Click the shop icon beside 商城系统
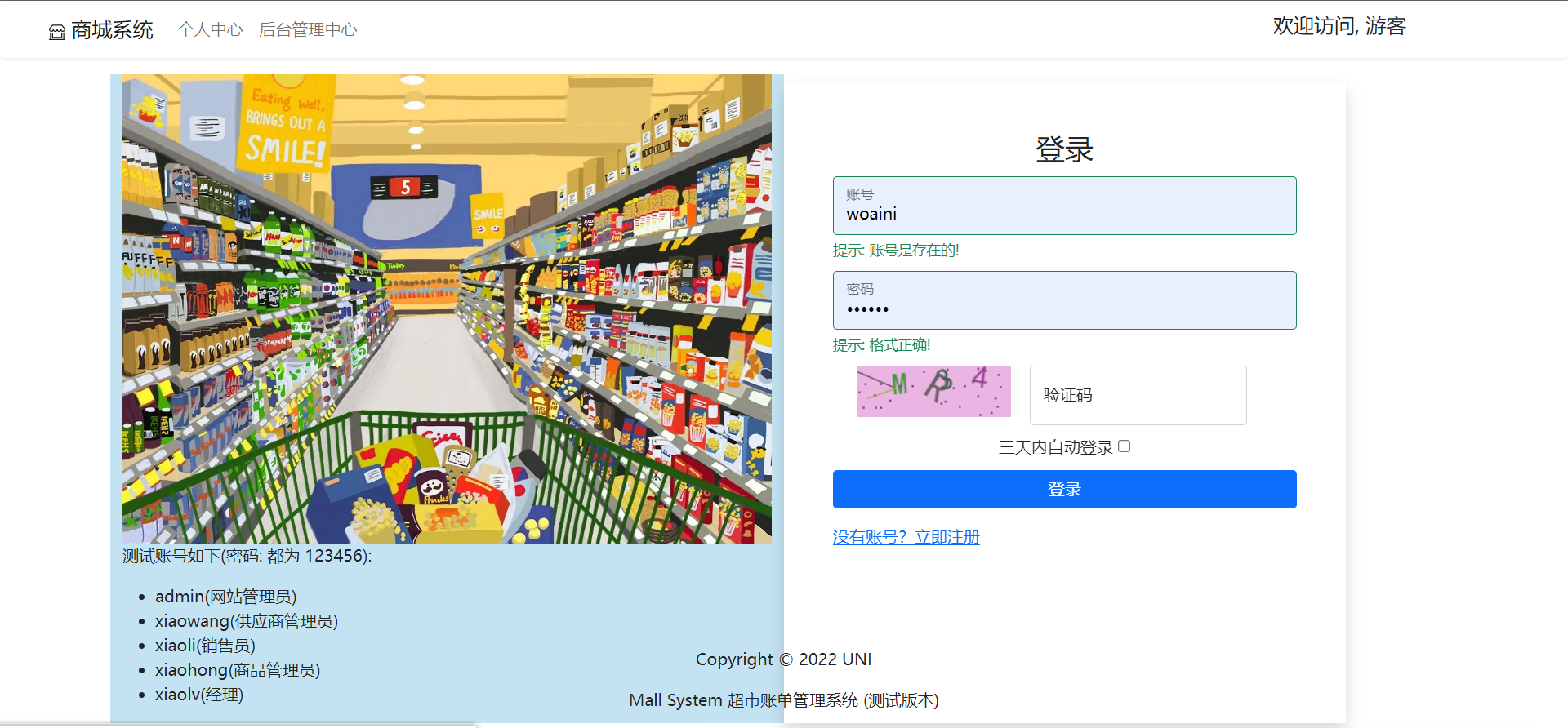1568x728 pixels. pos(57,32)
